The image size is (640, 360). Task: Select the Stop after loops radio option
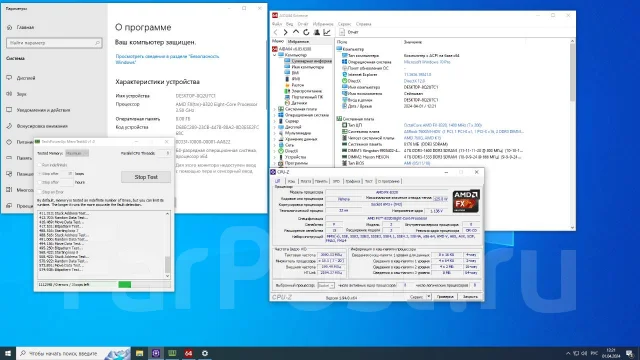40,173
